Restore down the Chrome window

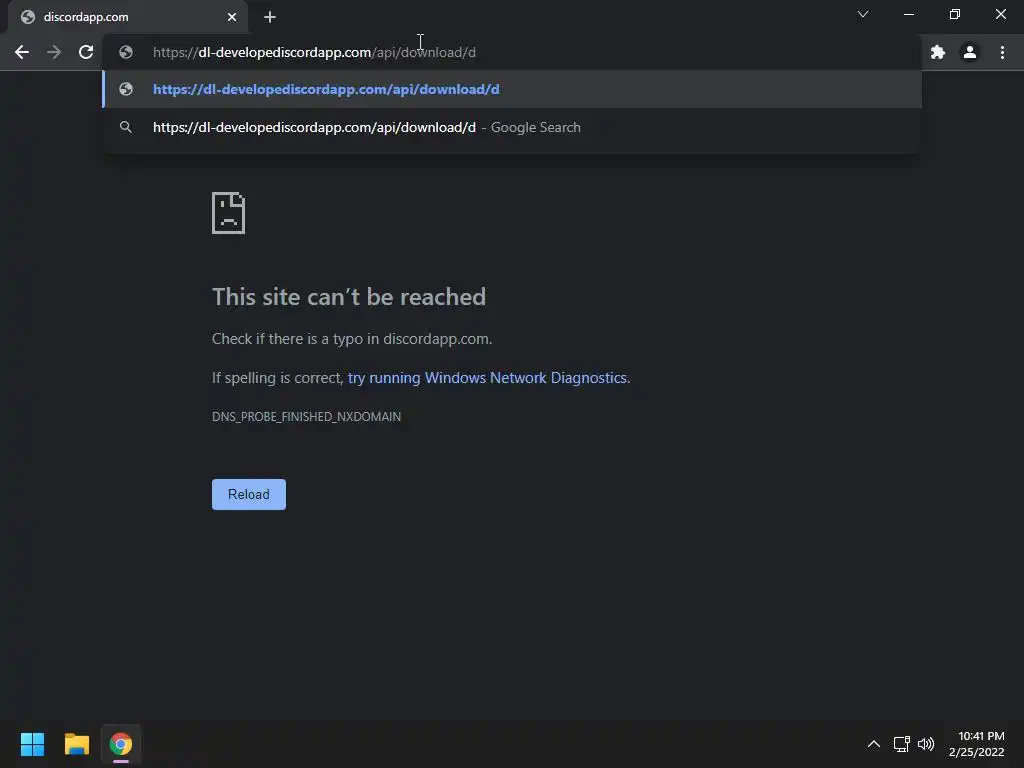click(x=954, y=14)
